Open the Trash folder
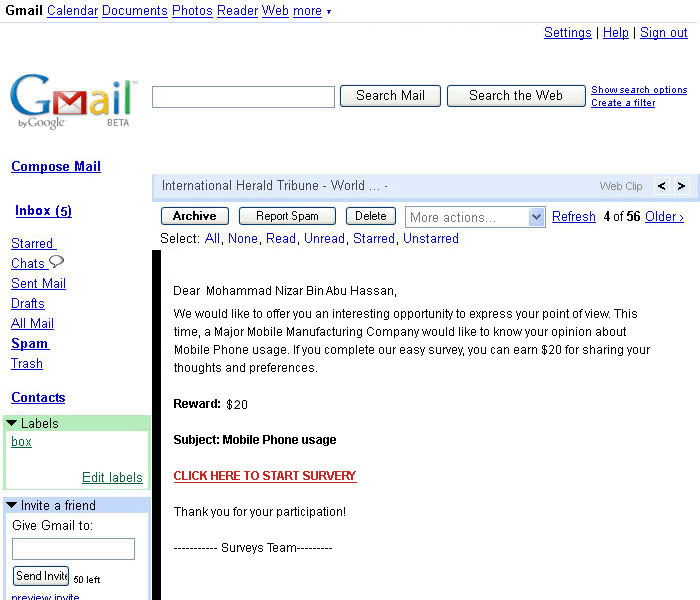Viewport: 700px width, 600px height. 27,364
